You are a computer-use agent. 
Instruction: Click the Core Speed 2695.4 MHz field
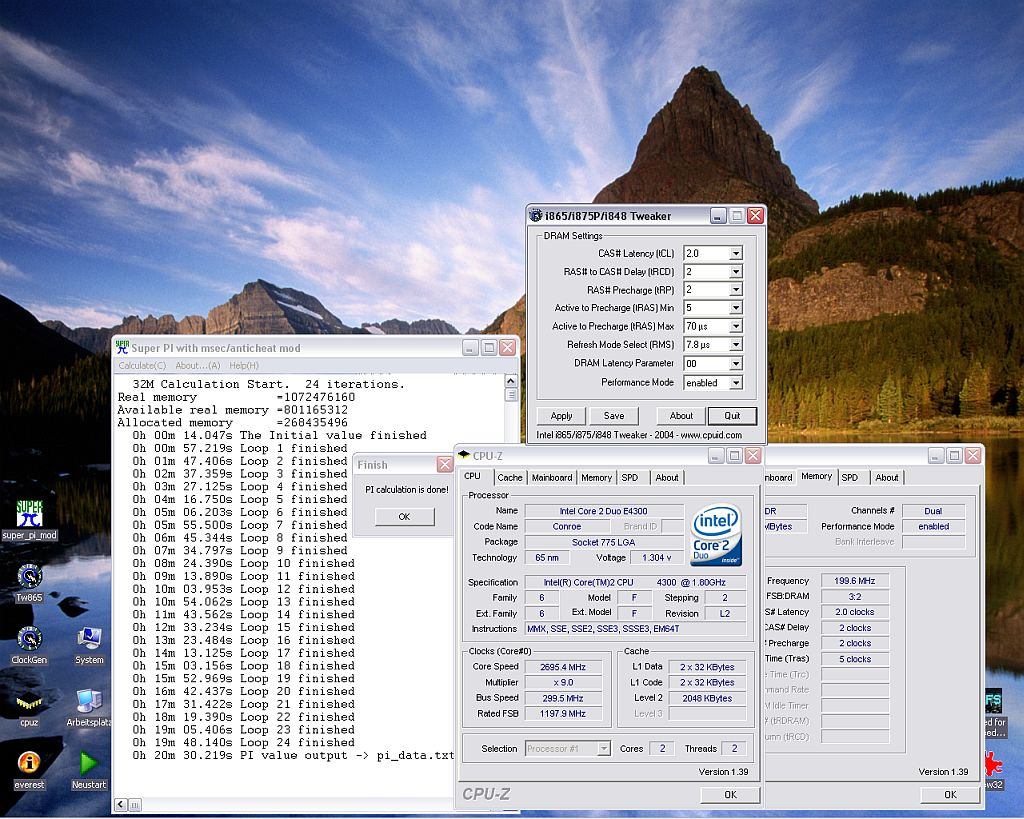[563, 667]
